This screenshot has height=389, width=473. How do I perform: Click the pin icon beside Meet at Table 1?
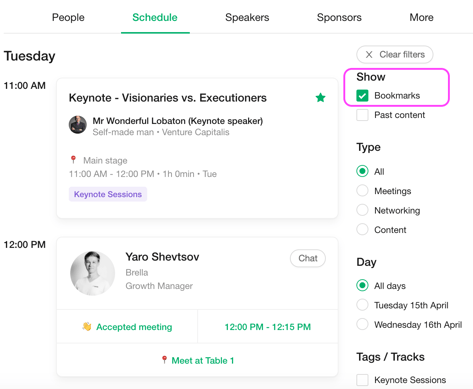pyautogui.click(x=164, y=360)
